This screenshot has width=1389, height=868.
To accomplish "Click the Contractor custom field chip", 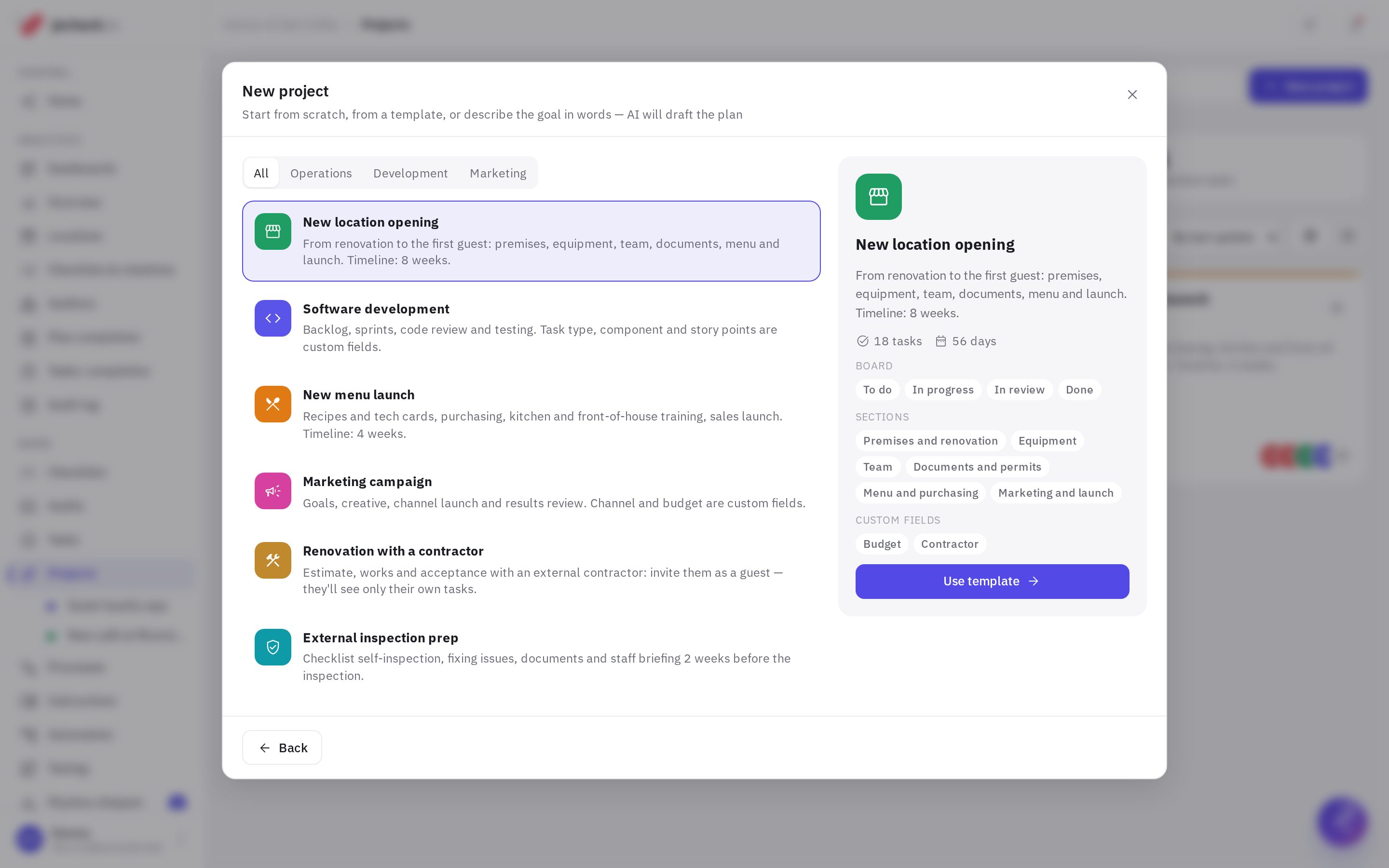I will pos(949,544).
